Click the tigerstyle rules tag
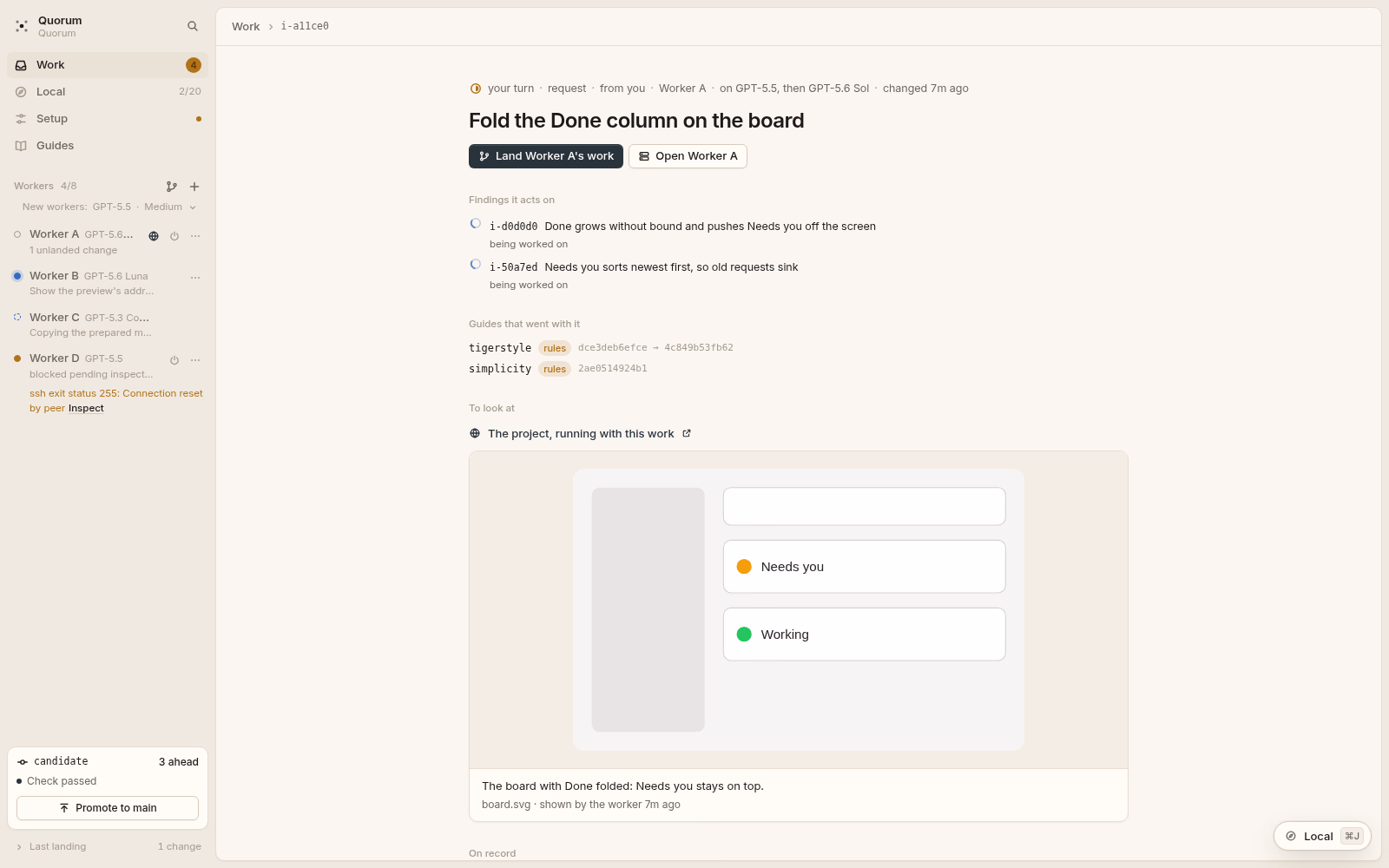This screenshot has height=868, width=1389. 555,348
